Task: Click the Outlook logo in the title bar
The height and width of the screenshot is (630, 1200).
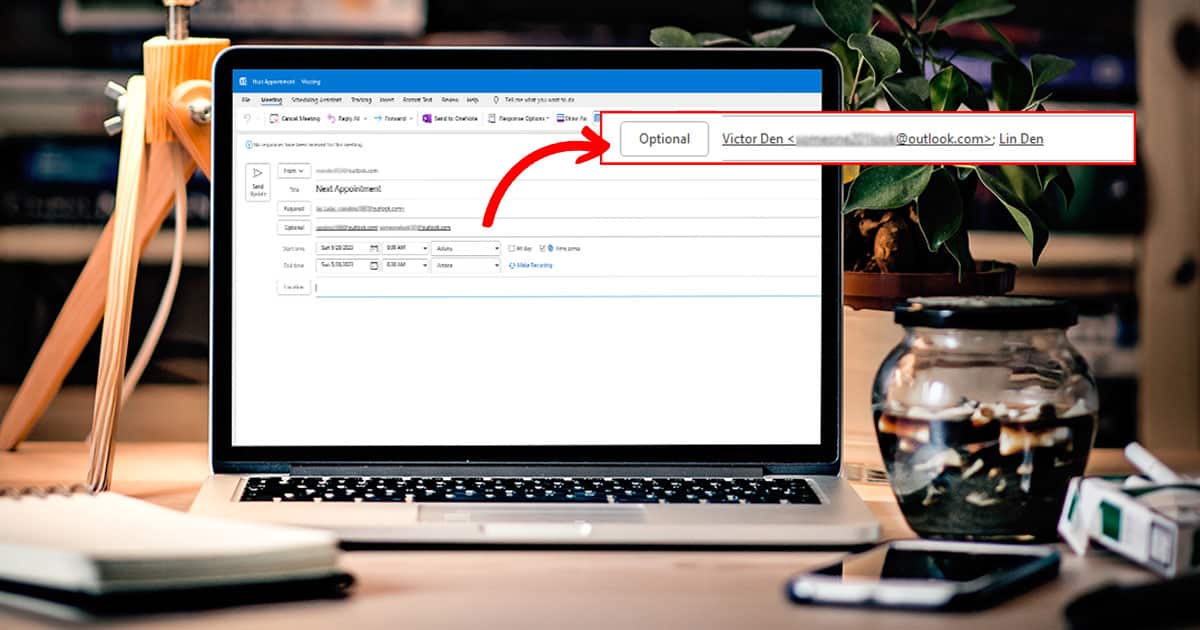Action: pyautogui.click(x=242, y=81)
